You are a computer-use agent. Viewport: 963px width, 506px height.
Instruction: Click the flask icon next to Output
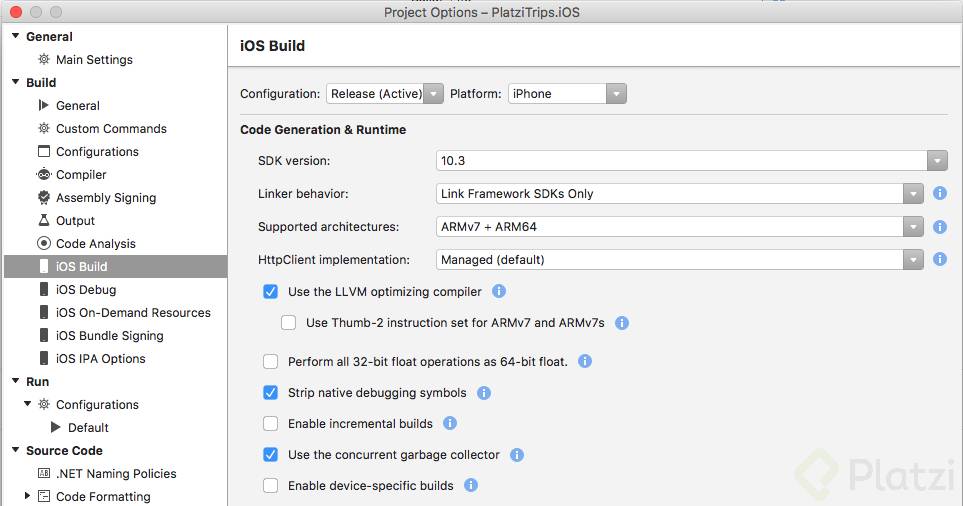click(44, 220)
